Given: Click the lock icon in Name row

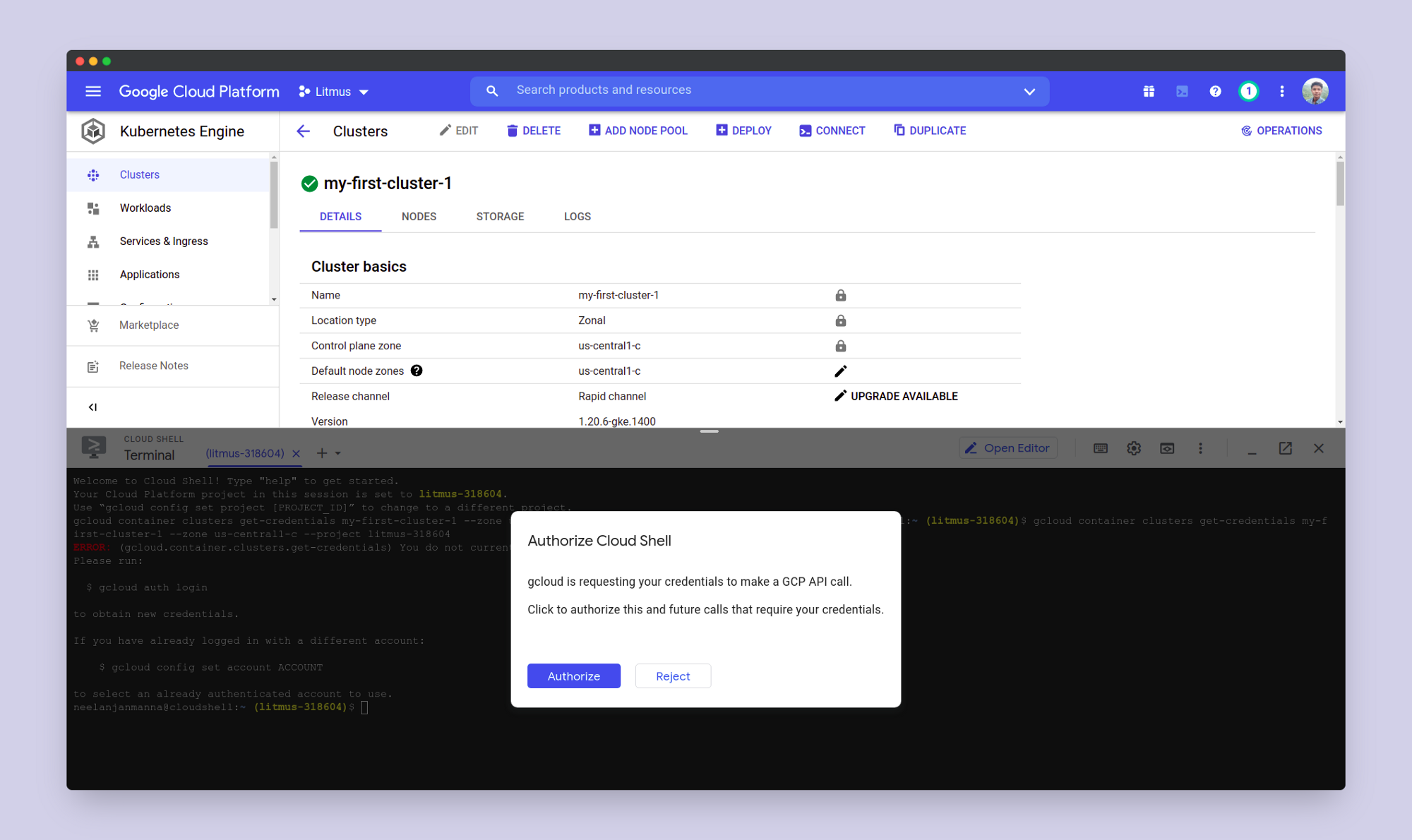Looking at the screenshot, I should click(x=840, y=295).
